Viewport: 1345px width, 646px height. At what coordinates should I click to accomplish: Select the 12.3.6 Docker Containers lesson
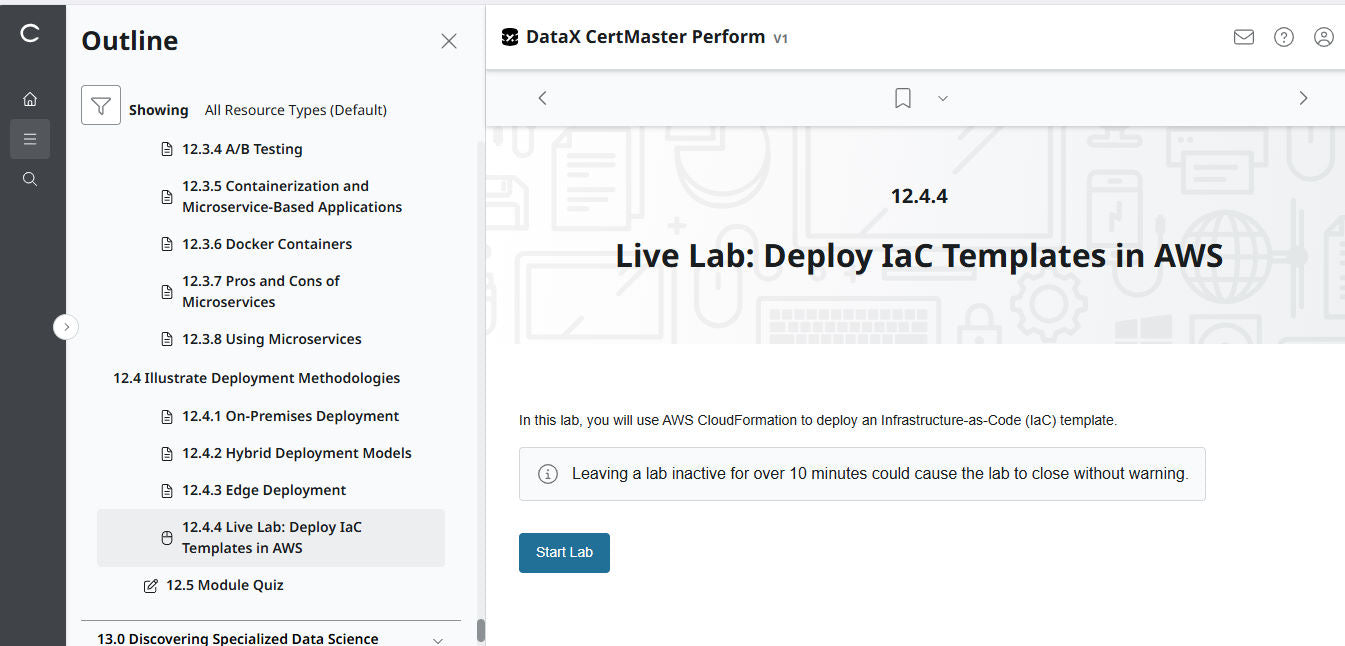(x=266, y=243)
